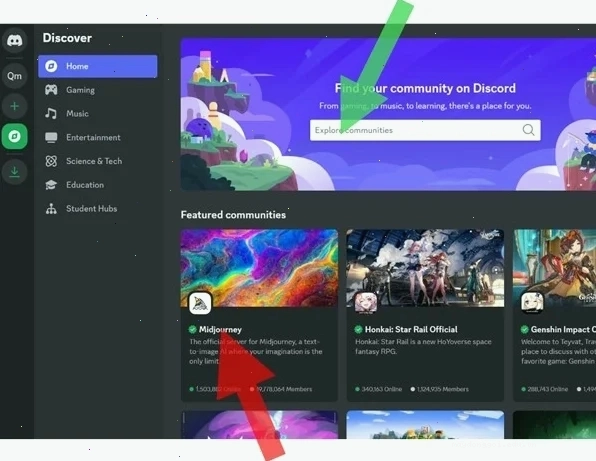596x461 pixels.
Task: Select the Home category
Action: [98, 66]
